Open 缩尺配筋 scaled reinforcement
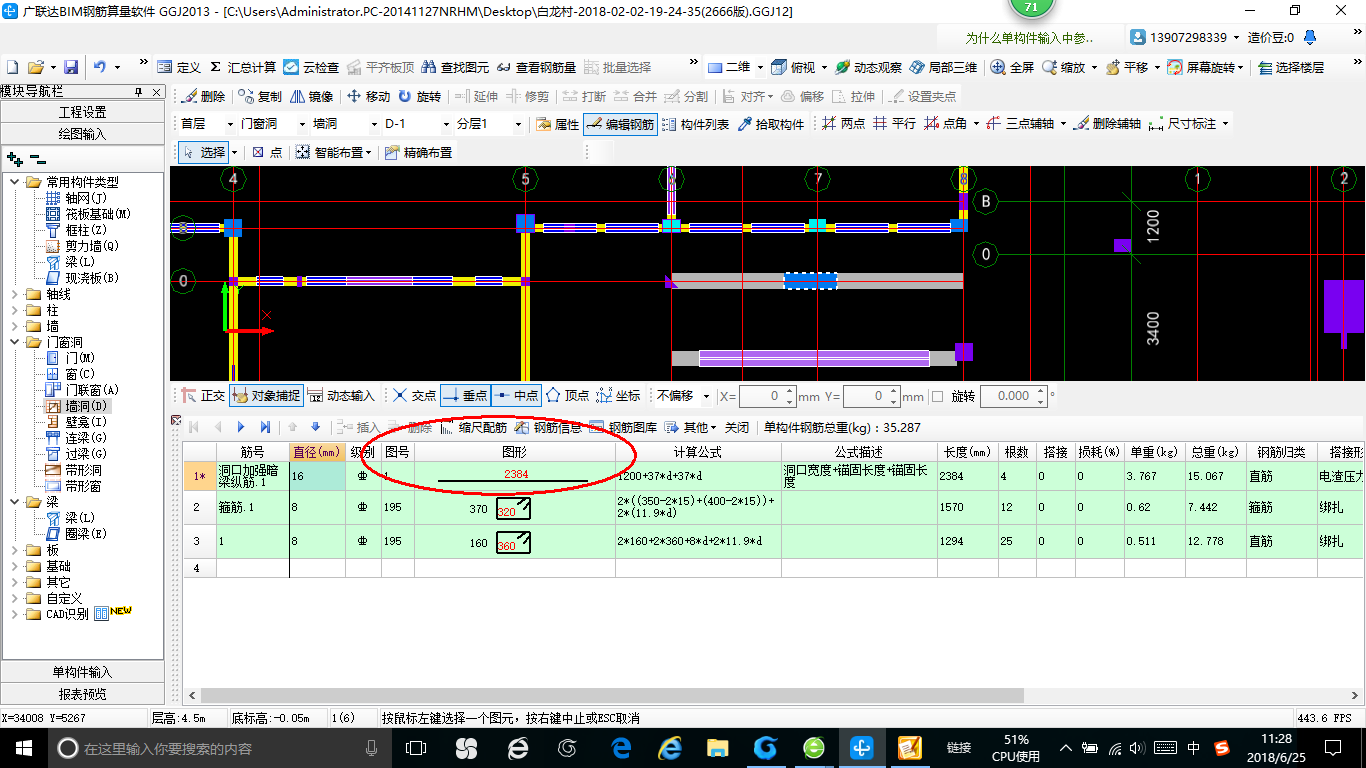1366x768 pixels. point(473,427)
